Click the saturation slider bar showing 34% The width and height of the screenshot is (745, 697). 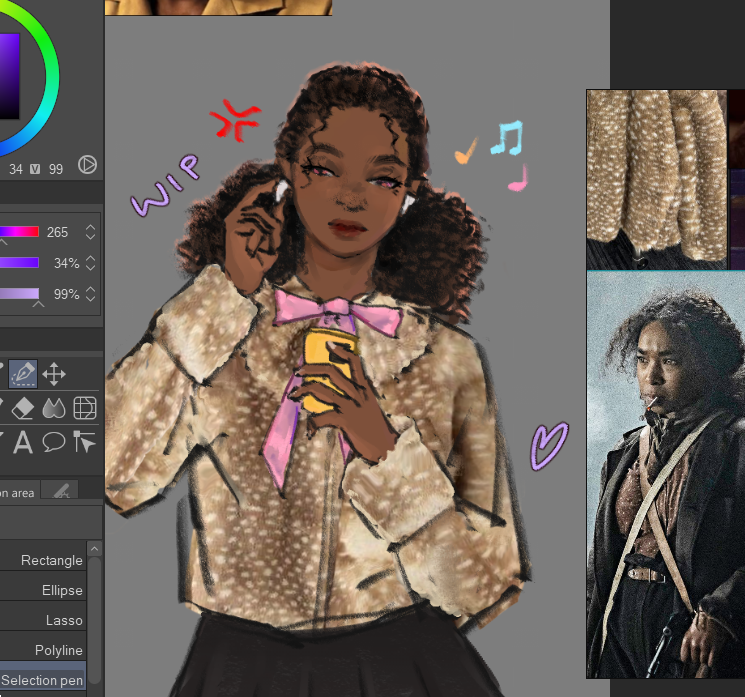(x=19, y=263)
